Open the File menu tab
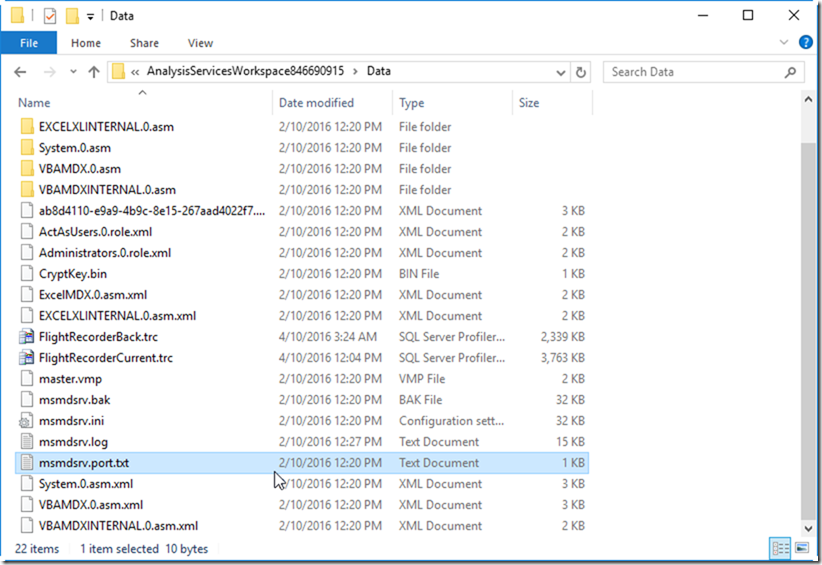822x565 pixels. pyautogui.click(x=29, y=43)
